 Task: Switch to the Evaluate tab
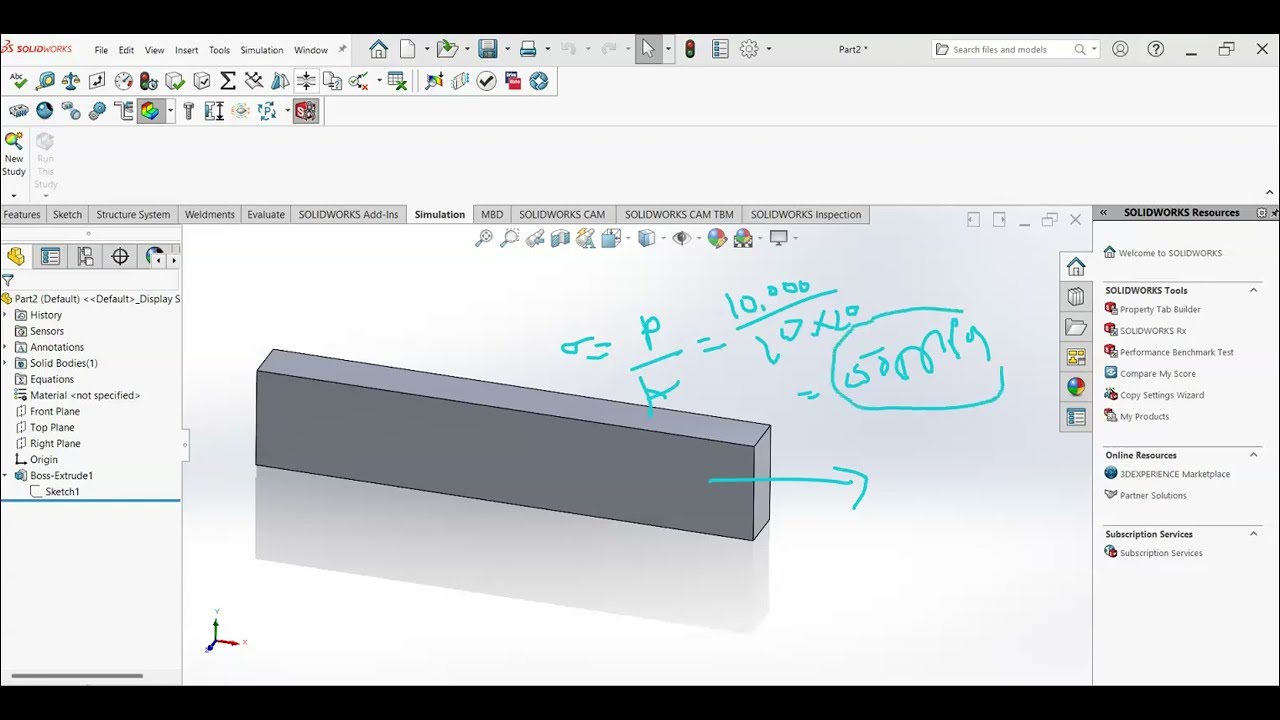266,214
